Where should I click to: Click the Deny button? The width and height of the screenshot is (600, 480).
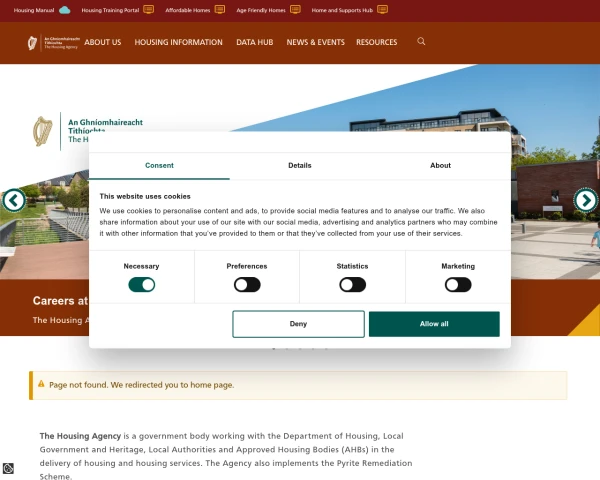pyautogui.click(x=298, y=324)
